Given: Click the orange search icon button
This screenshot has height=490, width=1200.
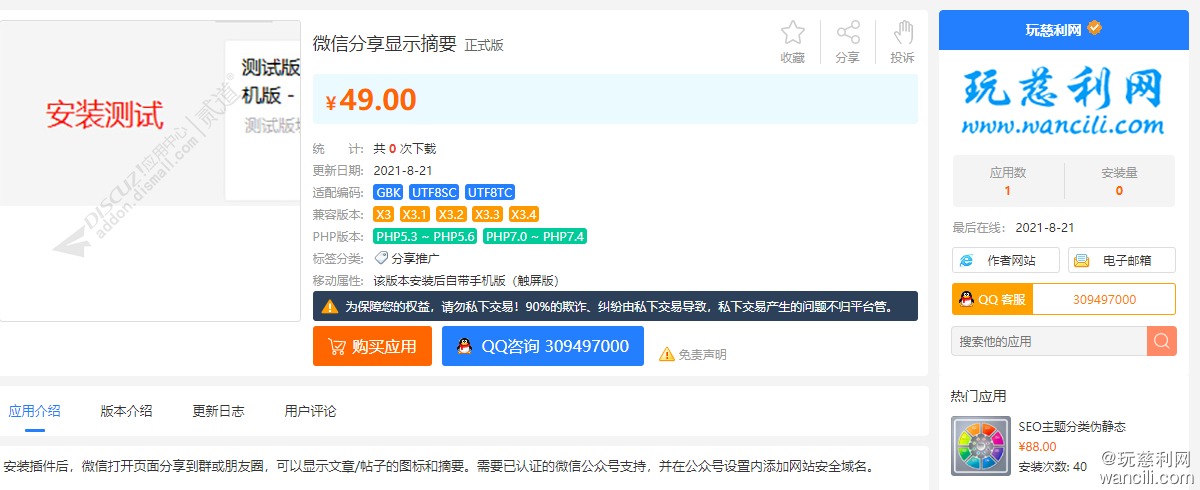Looking at the screenshot, I should 1162,341.
